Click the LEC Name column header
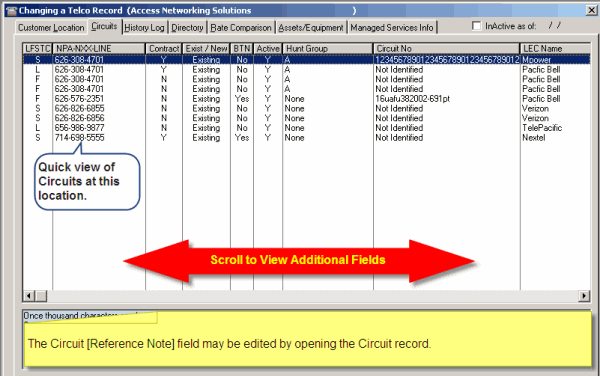This screenshot has width=600, height=376. pos(555,49)
